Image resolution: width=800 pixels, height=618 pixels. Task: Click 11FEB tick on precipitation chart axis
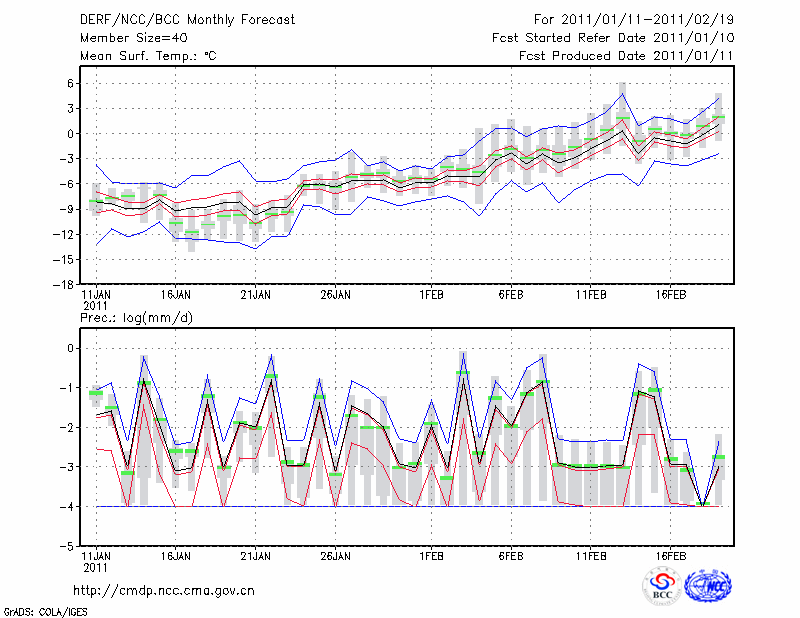coord(591,555)
